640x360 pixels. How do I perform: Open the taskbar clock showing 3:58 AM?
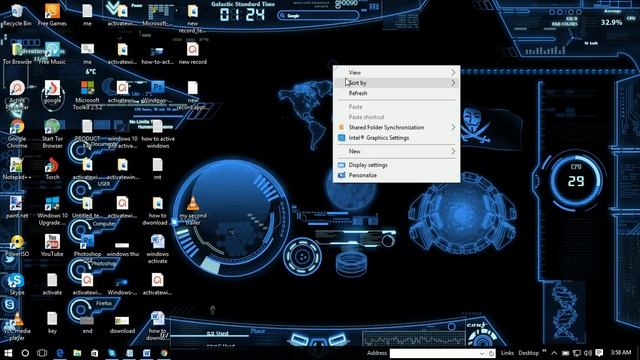pos(621,353)
